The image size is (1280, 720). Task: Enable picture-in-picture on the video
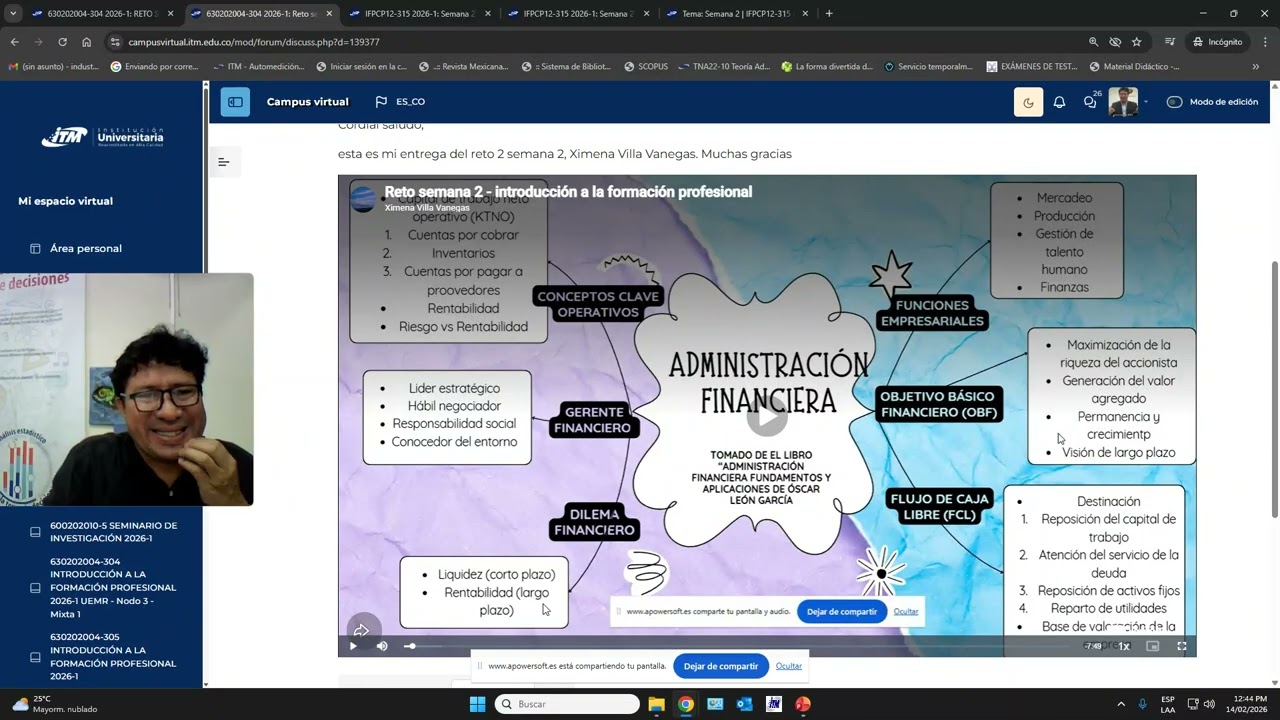[1153, 646]
